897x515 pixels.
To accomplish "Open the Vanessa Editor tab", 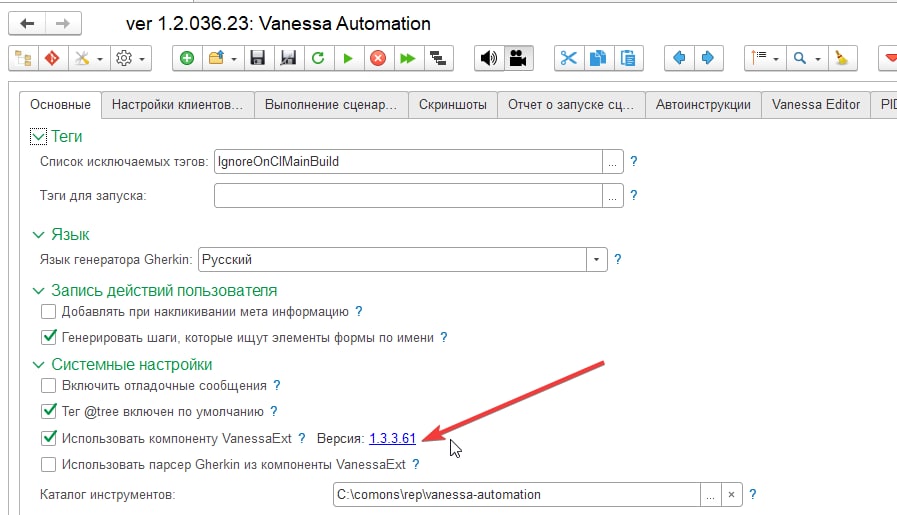I will (816, 105).
